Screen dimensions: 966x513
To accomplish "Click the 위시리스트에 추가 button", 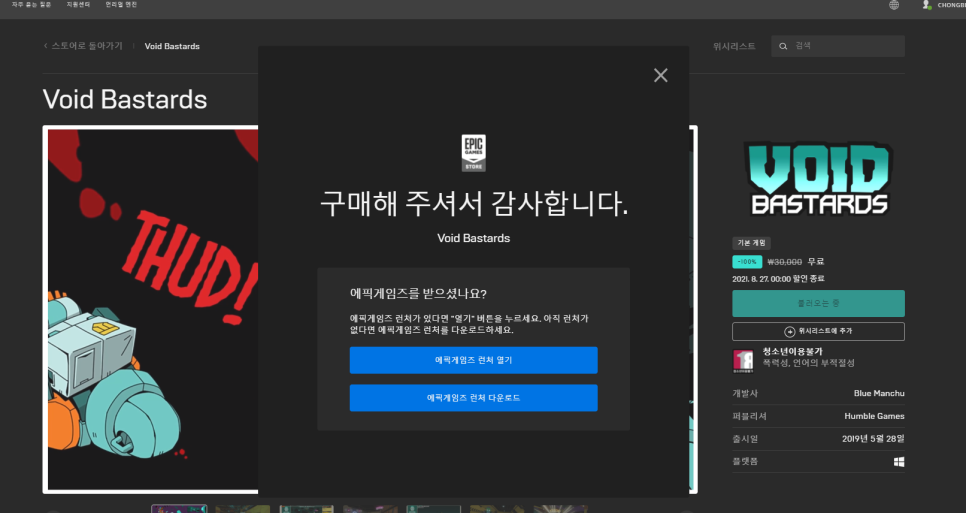I will [x=818, y=331].
